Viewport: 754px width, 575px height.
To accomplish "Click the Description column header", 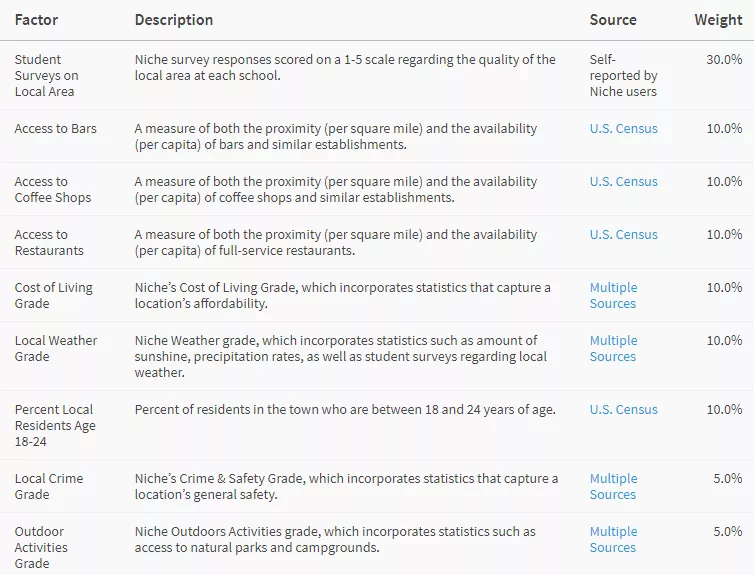I will [174, 20].
